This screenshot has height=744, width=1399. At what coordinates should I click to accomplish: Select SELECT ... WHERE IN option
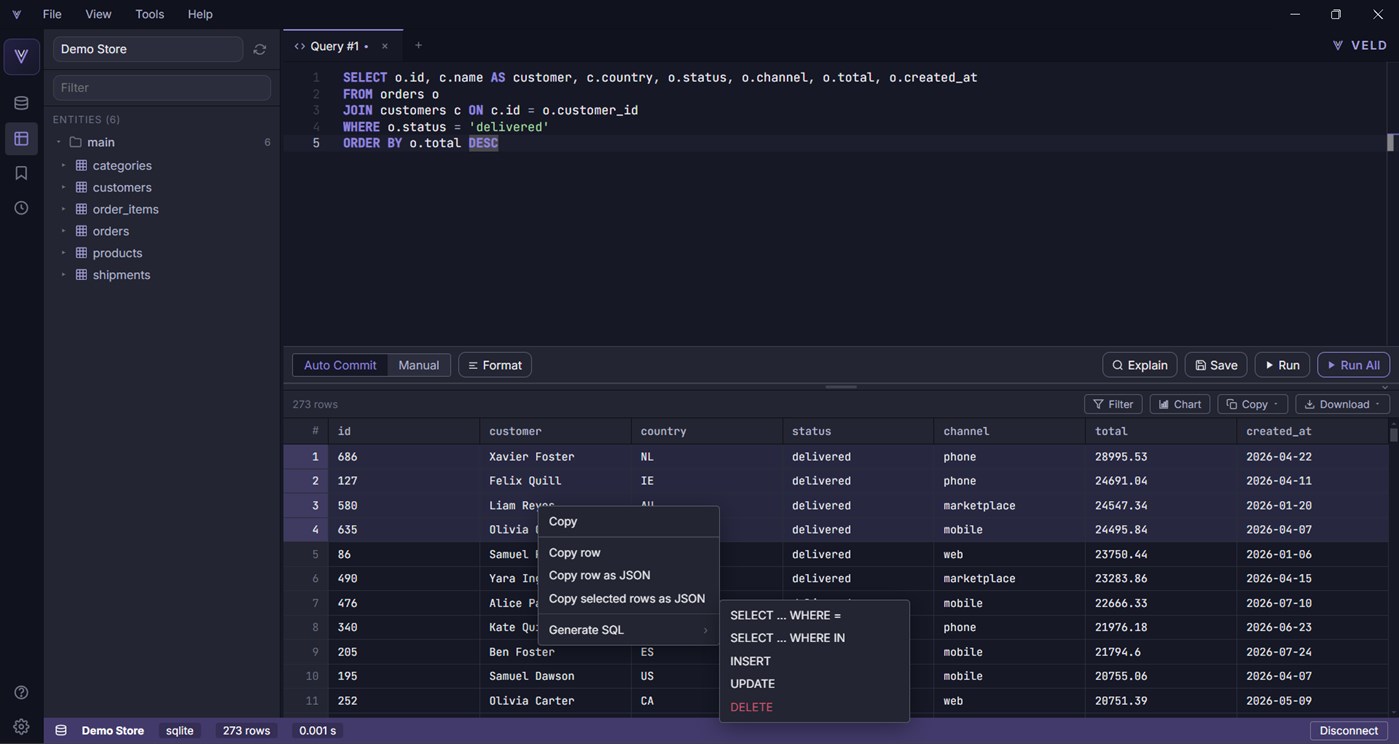pyautogui.click(x=814, y=638)
